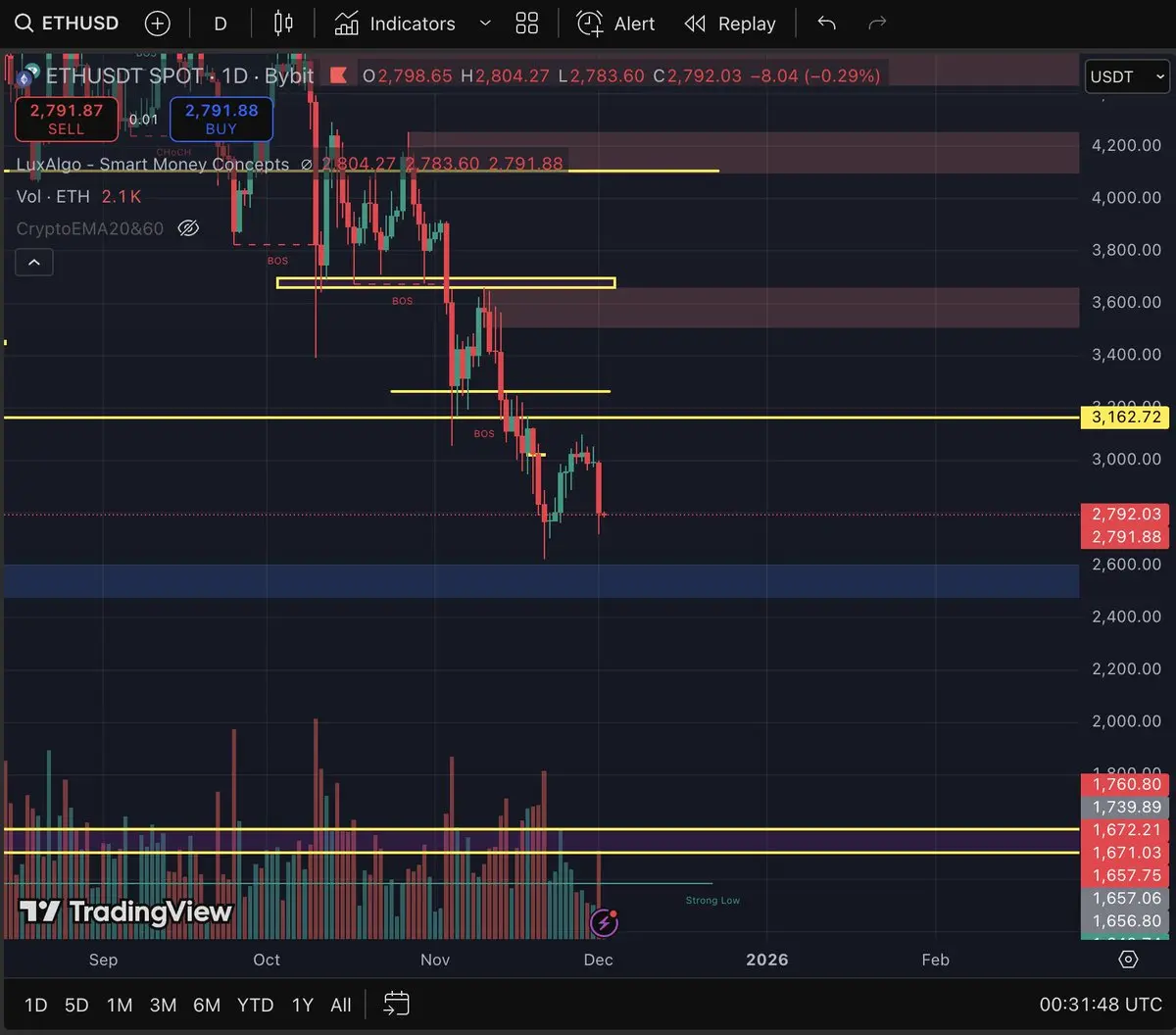Switch to the 1D range
1176x1035 pixels.
click(35, 1005)
